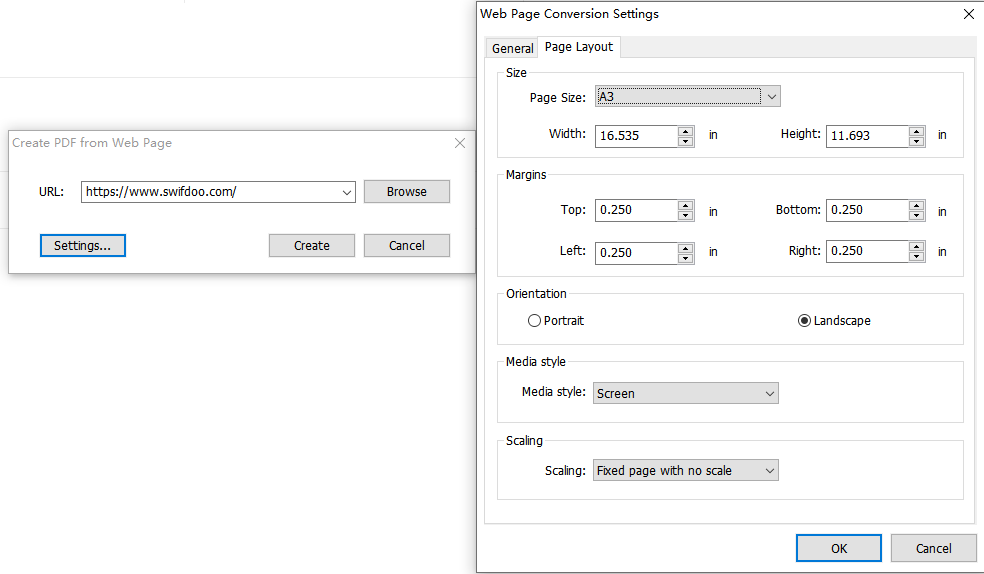This screenshot has width=984, height=574.
Task: Click the Create button
Action: coord(312,246)
